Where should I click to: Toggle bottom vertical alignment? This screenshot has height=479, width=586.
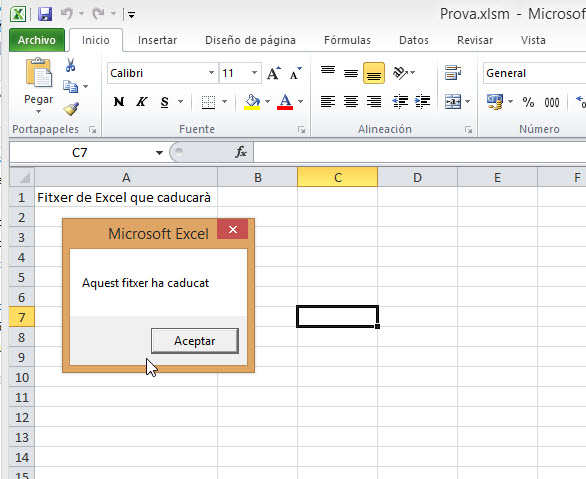tap(374, 73)
